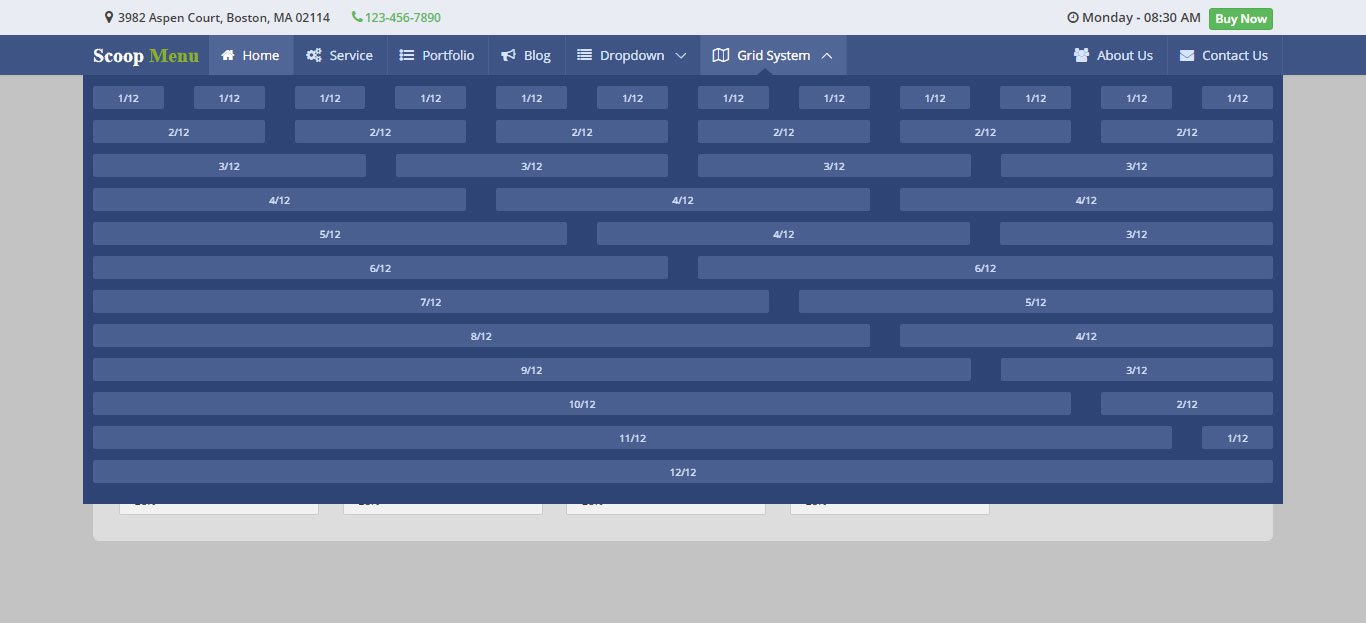Click the Service gears icon
Screen dimensions: 1366x623
point(314,55)
